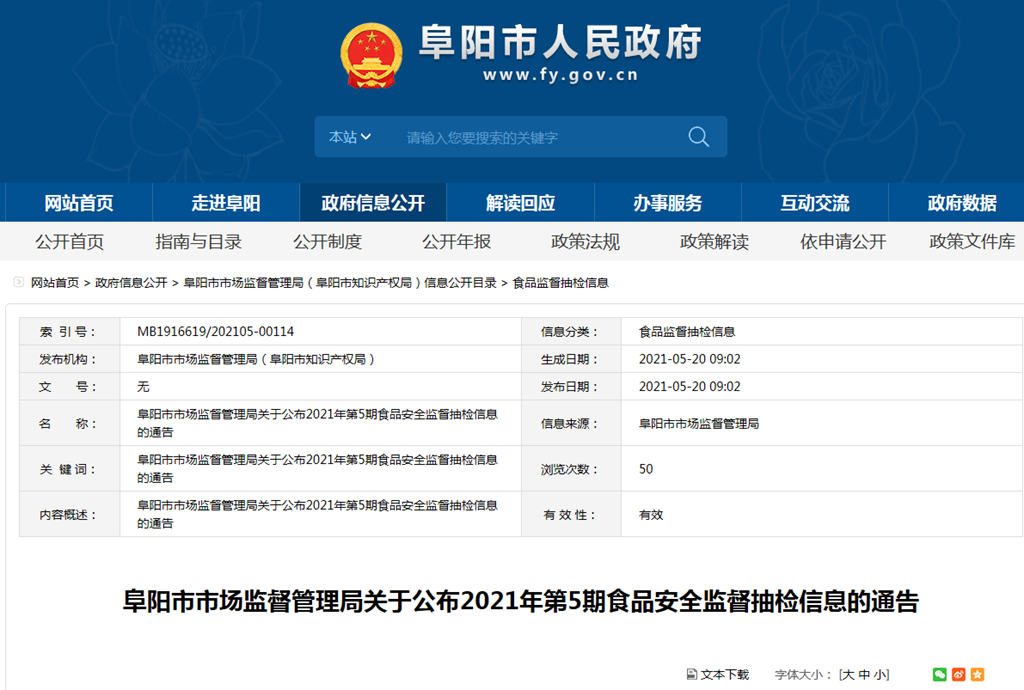Viewport: 1024px width, 690px height.
Task: Click index number MB1916619/202105-00114
Action: [x=216, y=332]
